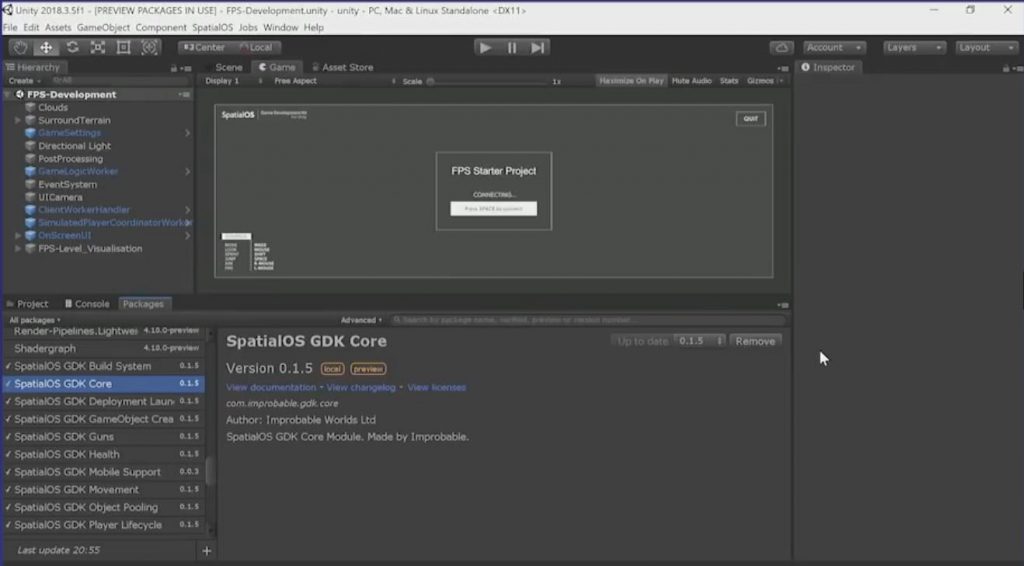
Task: Open the Layers dropdown
Action: pos(914,48)
